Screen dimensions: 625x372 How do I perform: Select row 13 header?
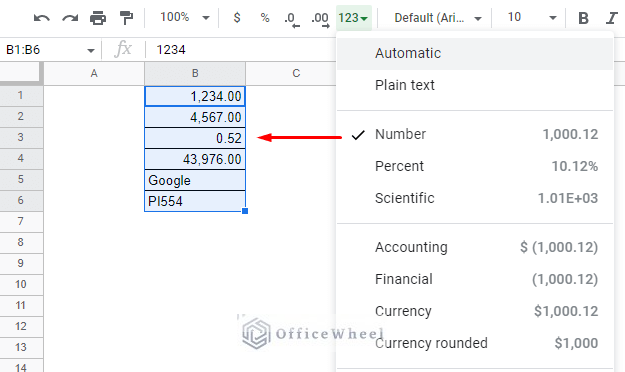(x=21, y=348)
